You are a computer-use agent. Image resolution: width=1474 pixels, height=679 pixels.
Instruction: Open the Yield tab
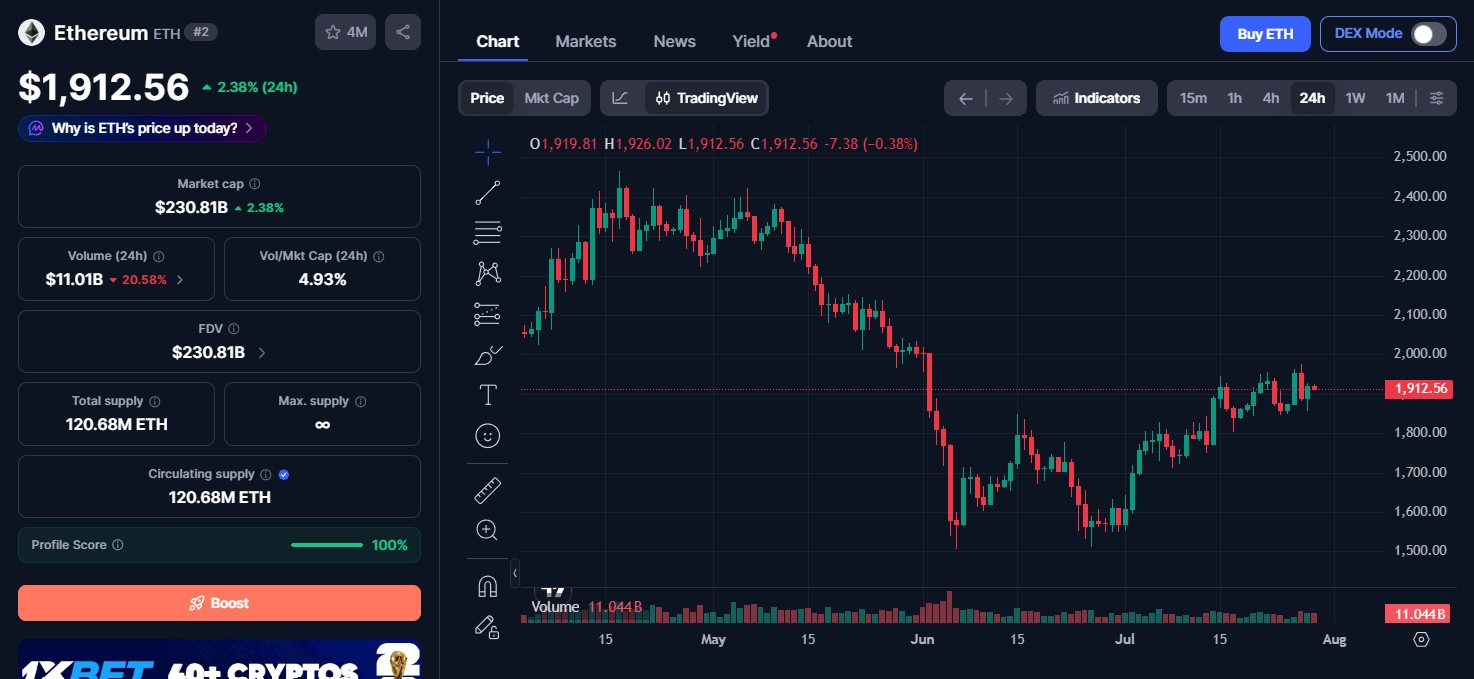(753, 41)
